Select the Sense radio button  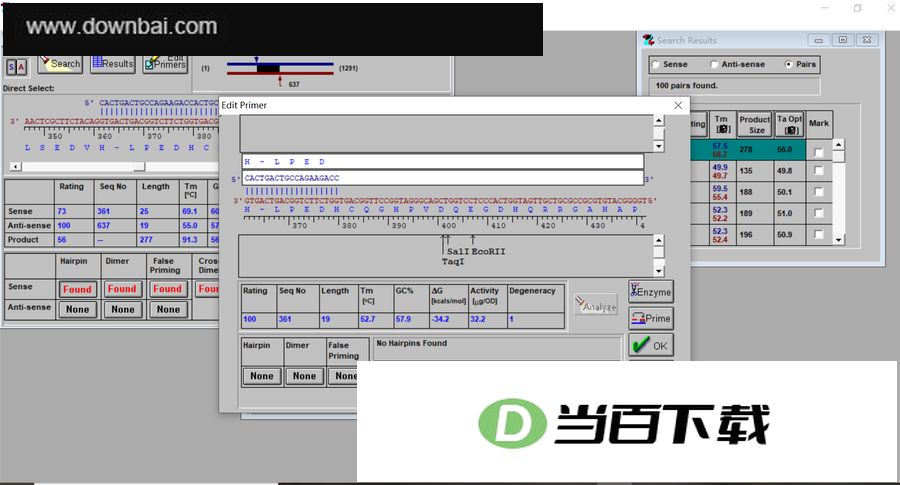point(656,64)
